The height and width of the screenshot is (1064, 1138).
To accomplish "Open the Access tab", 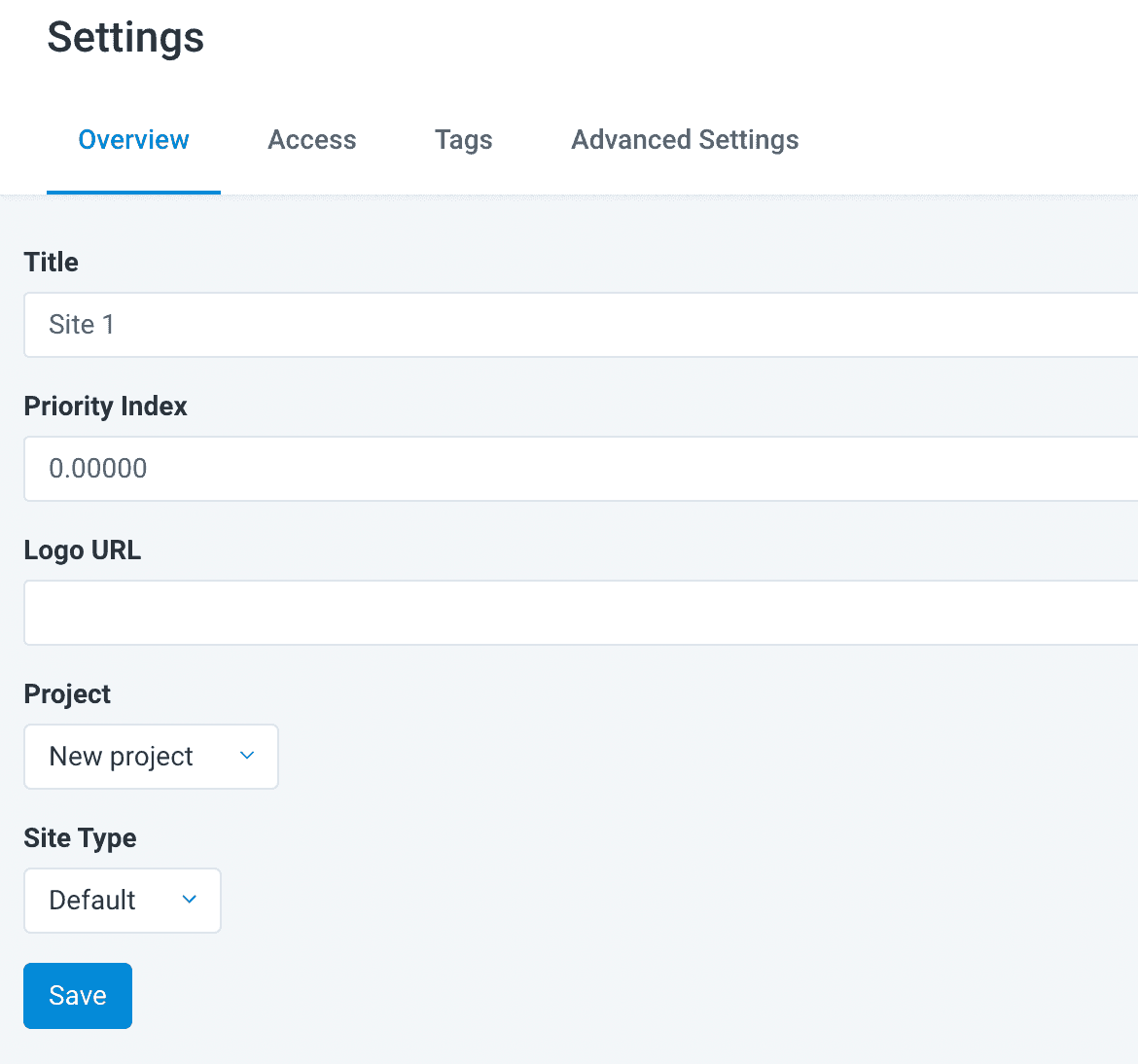I will (311, 140).
